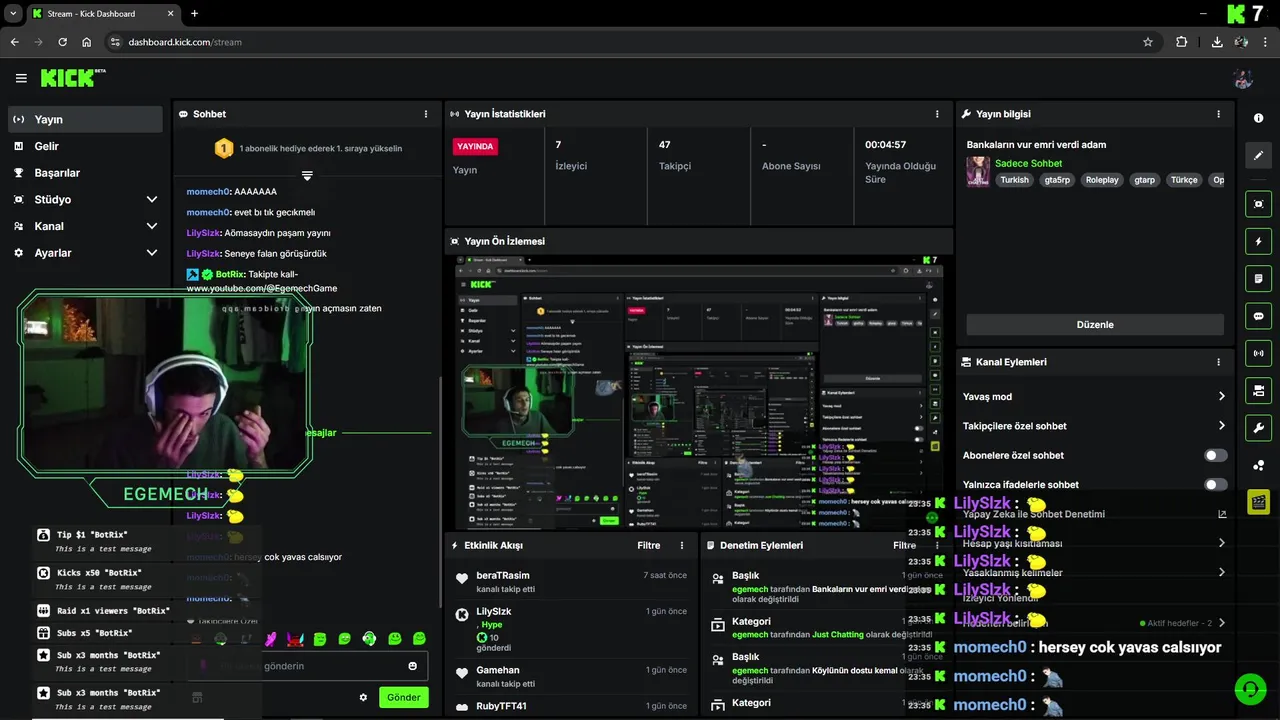The image size is (1280, 720).
Task: Insert the headphones emote in chat bar
Action: [x=369, y=638]
